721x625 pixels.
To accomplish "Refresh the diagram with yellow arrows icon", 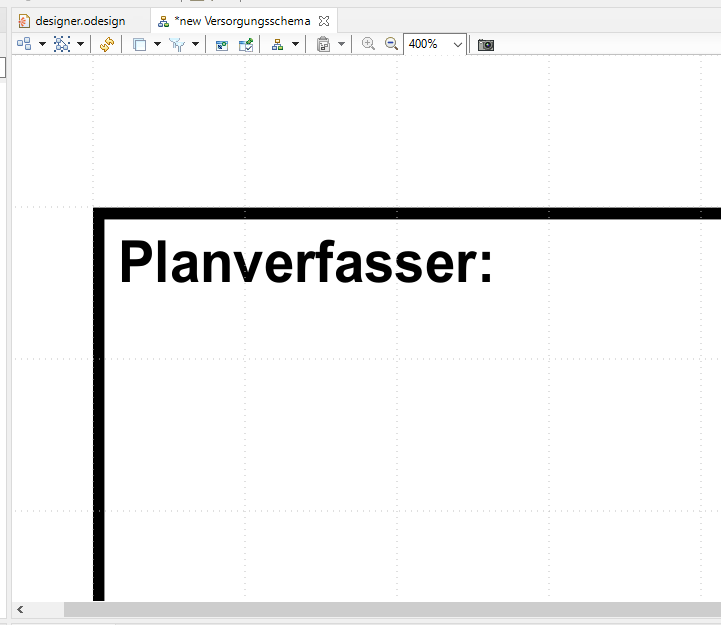I will pyautogui.click(x=107, y=45).
